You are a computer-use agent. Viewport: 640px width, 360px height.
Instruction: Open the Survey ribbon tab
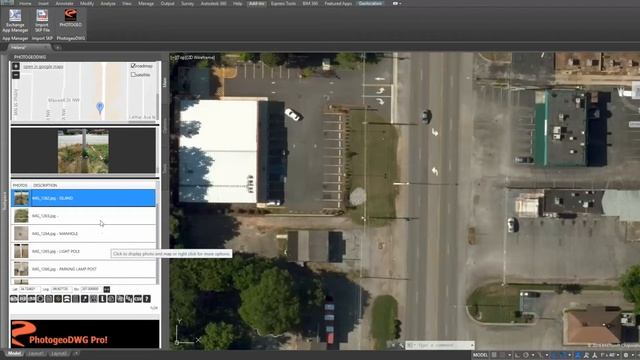(x=187, y=3)
